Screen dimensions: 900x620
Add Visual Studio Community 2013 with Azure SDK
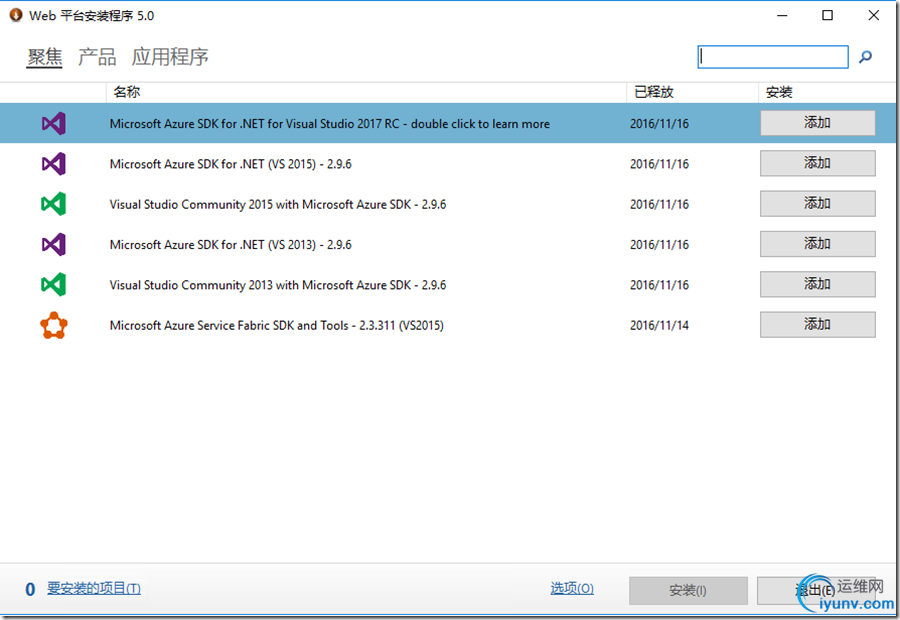(x=817, y=284)
